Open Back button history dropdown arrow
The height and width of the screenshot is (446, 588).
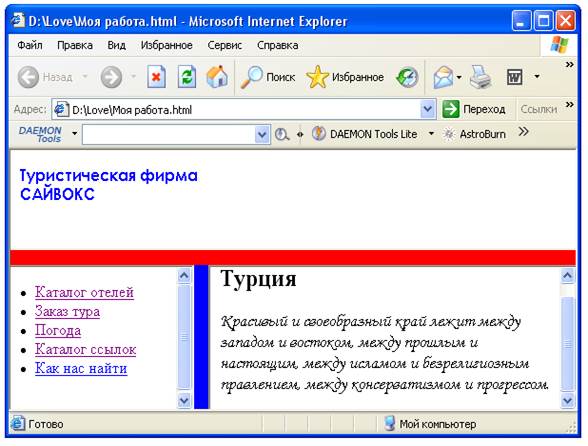(85, 77)
